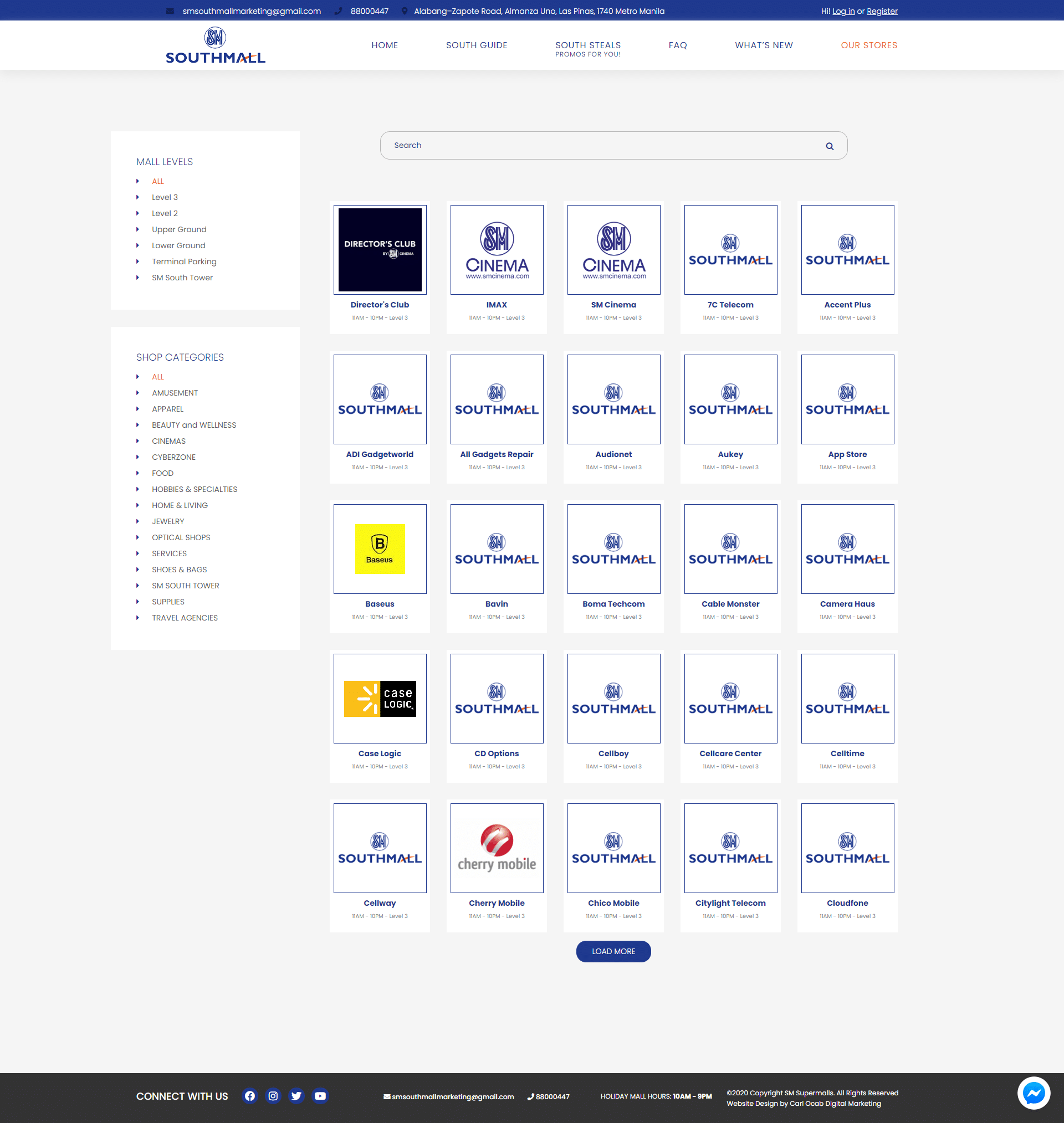Viewport: 1064px width, 1123px height.
Task: Filter mall levels by Level 3
Action: 165,197
